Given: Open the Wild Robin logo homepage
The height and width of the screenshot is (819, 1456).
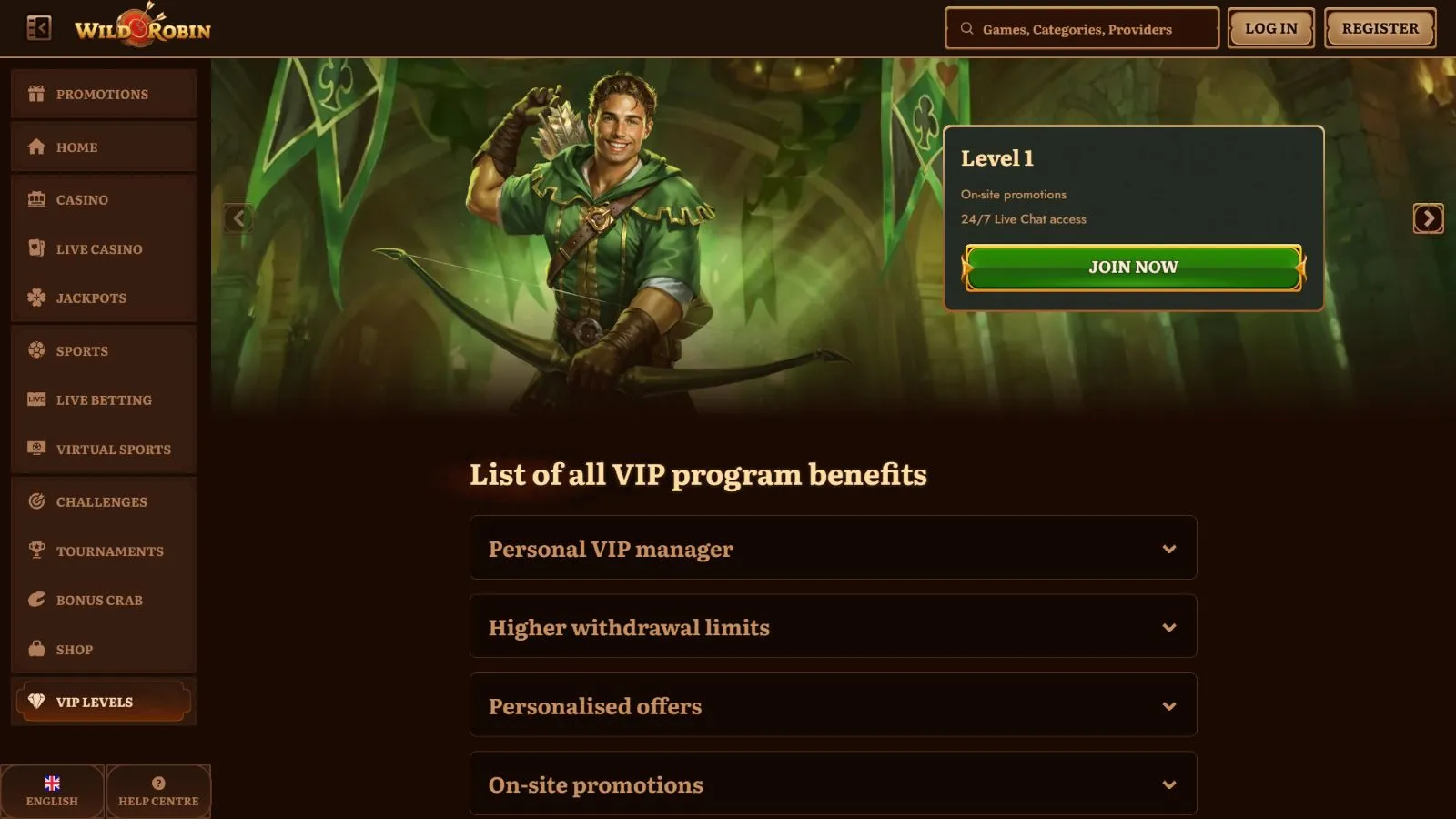Looking at the screenshot, I should pyautogui.click(x=143, y=27).
